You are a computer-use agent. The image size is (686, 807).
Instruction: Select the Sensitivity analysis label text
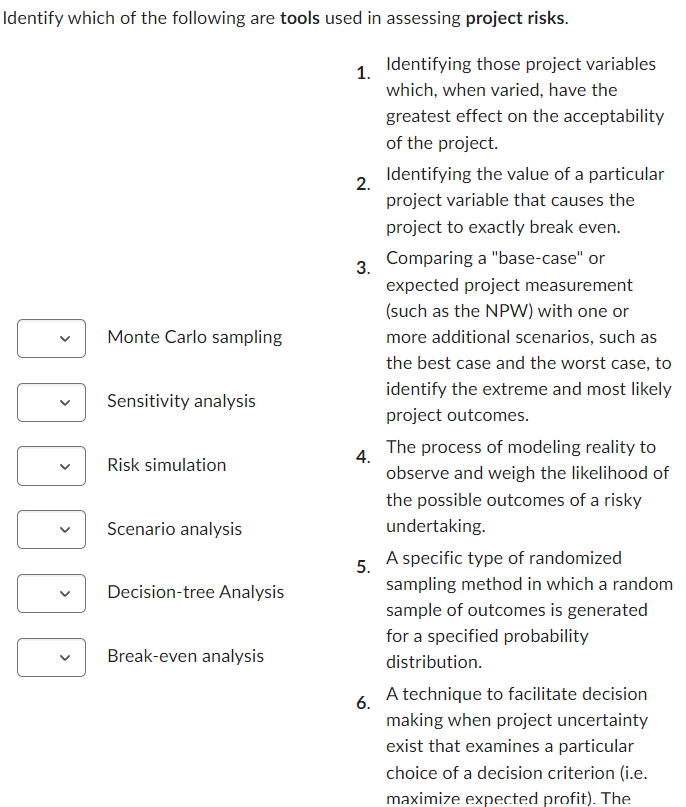pos(181,401)
